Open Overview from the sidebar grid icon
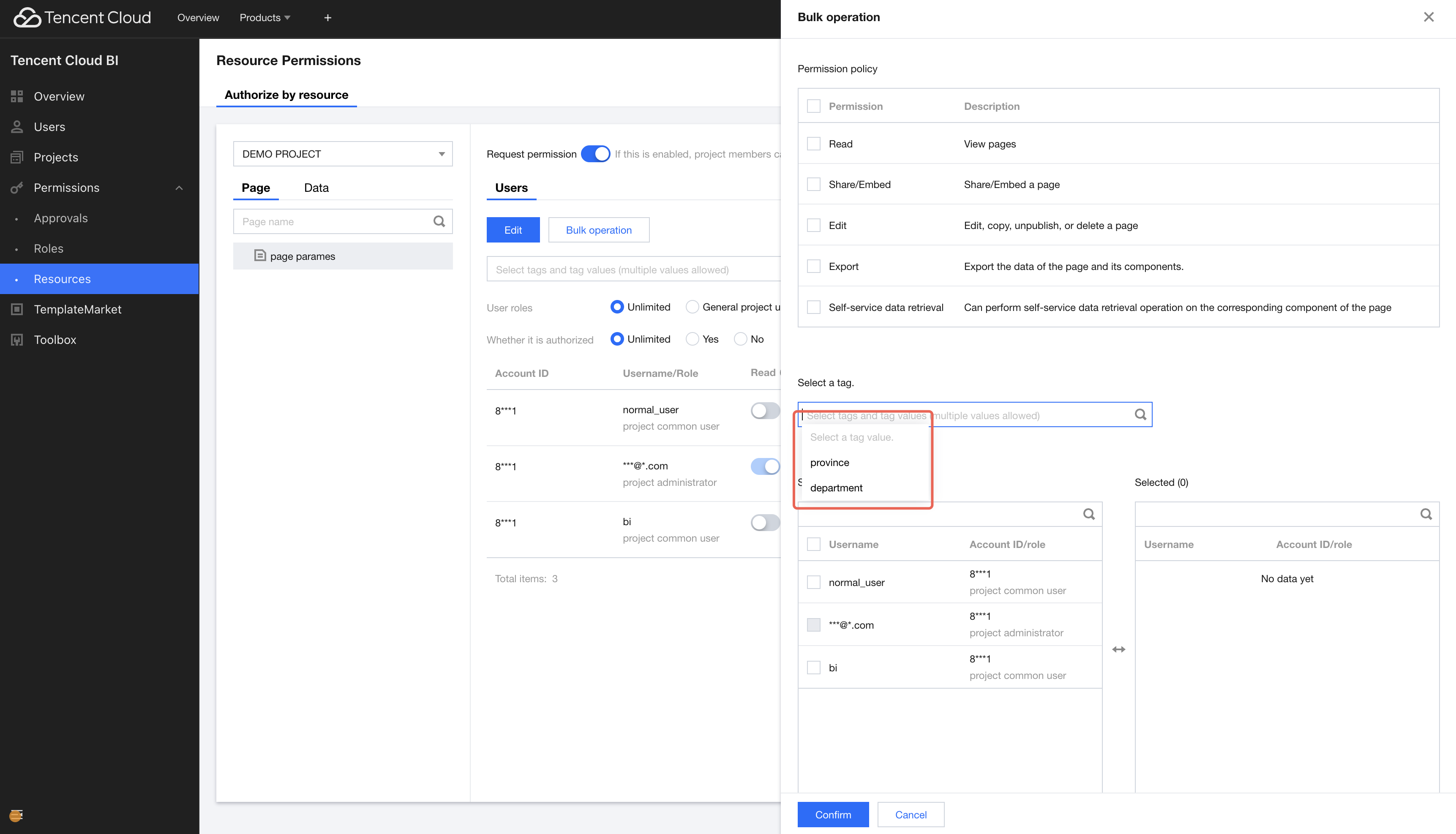Image resolution: width=1456 pixels, height=834 pixels. 17,96
